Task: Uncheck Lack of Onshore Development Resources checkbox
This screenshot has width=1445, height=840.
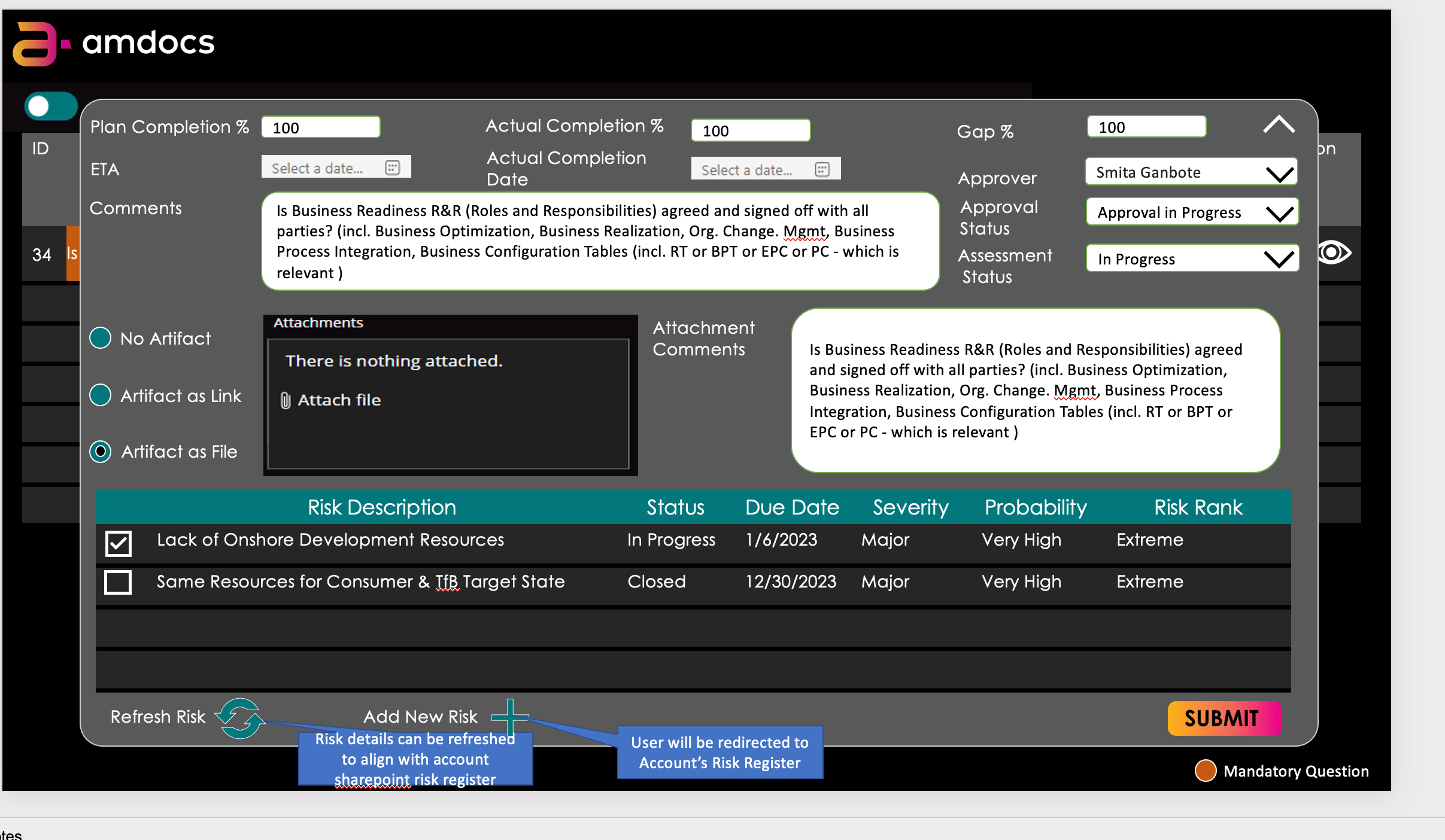Action: coord(119,543)
